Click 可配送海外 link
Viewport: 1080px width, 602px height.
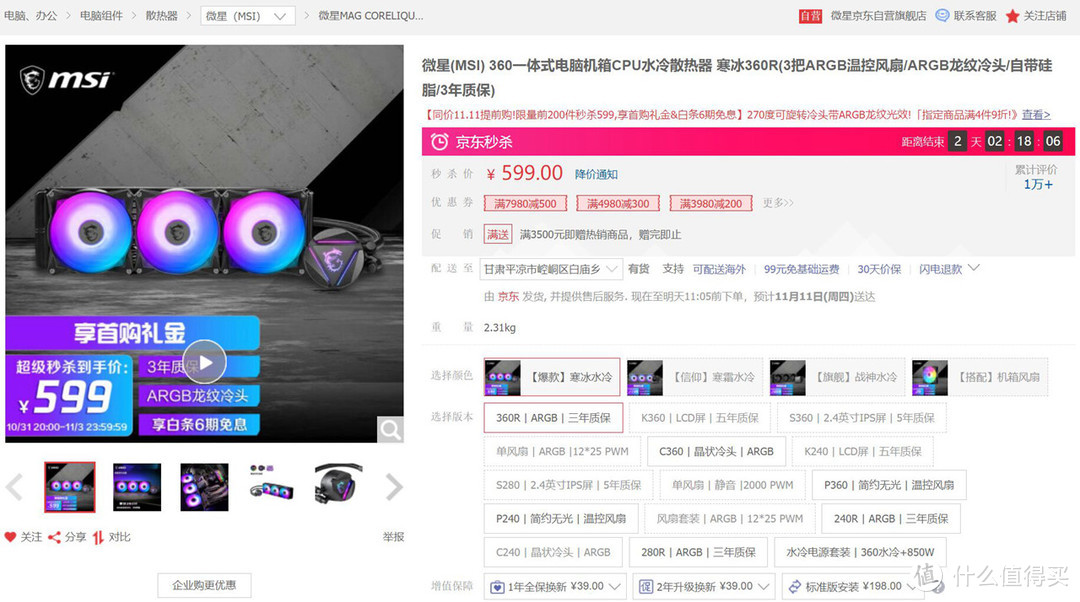click(719, 269)
